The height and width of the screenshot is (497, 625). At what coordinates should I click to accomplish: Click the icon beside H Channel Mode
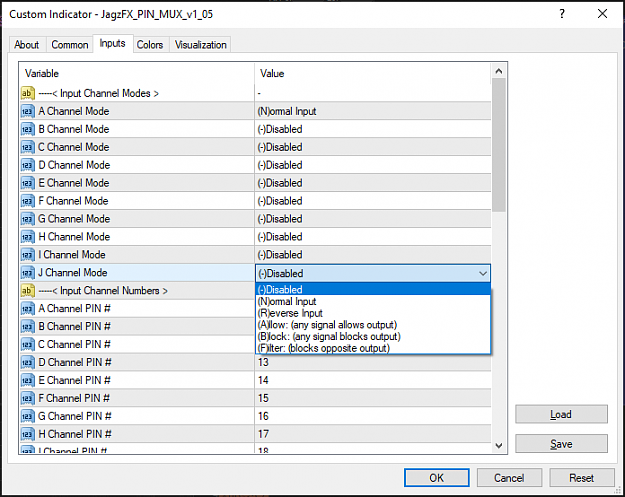pos(28,237)
